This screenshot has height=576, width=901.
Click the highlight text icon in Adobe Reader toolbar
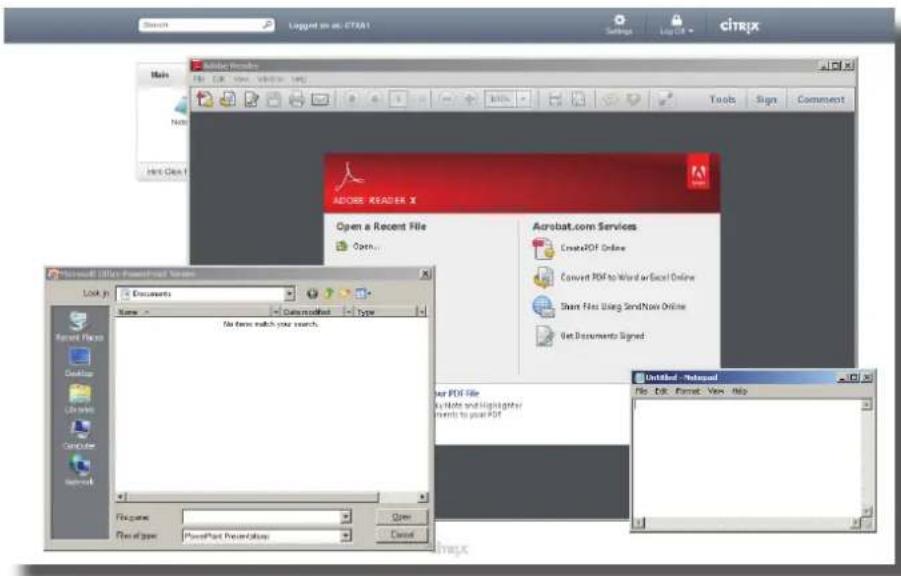(633, 99)
